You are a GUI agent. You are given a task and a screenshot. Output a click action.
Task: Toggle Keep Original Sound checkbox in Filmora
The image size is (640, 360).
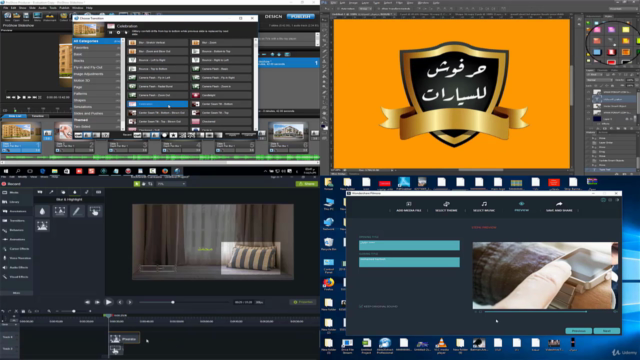point(361,306)
